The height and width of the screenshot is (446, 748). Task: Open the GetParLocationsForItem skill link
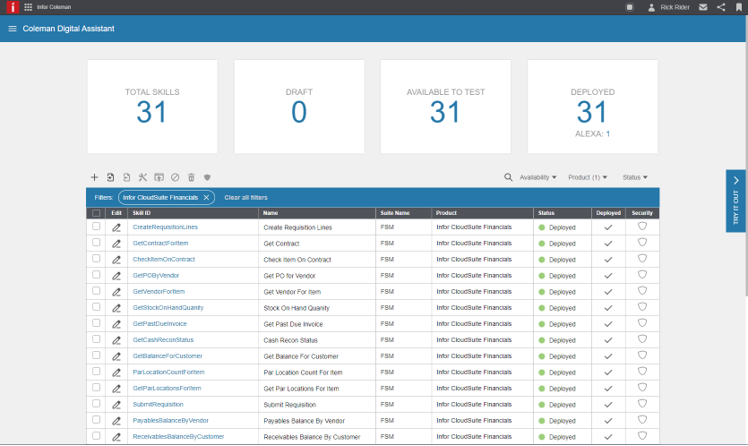click(166, 388)
